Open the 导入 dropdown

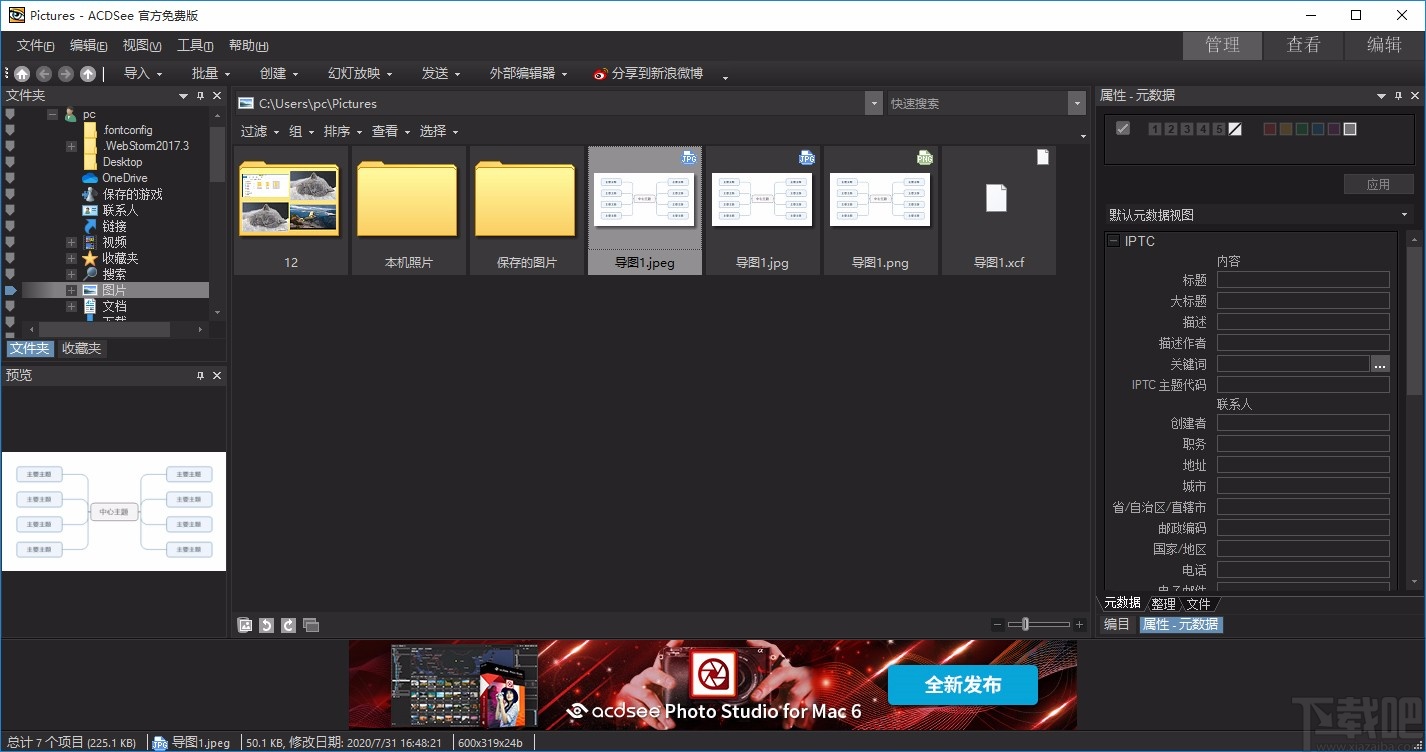142,74
